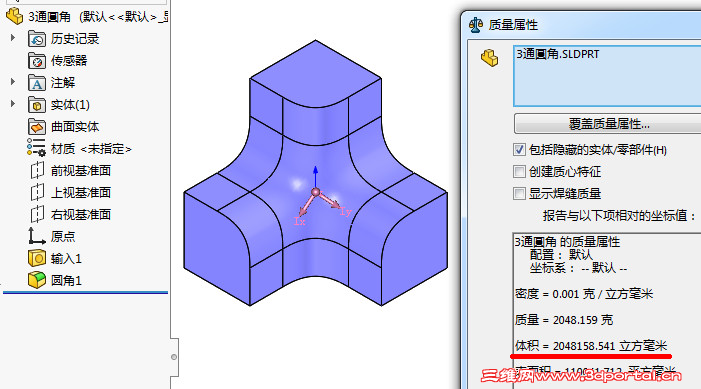Click the 3通圆角 (默认) root node label
The width and height of the screenshot is (701, 389).
[x=98, y=17]
